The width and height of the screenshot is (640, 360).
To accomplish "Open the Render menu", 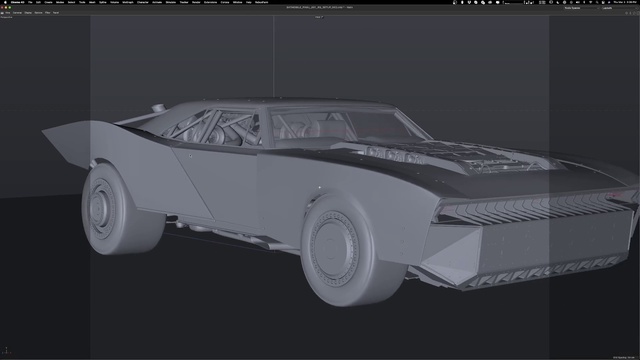I will click(x=196, y=2).
